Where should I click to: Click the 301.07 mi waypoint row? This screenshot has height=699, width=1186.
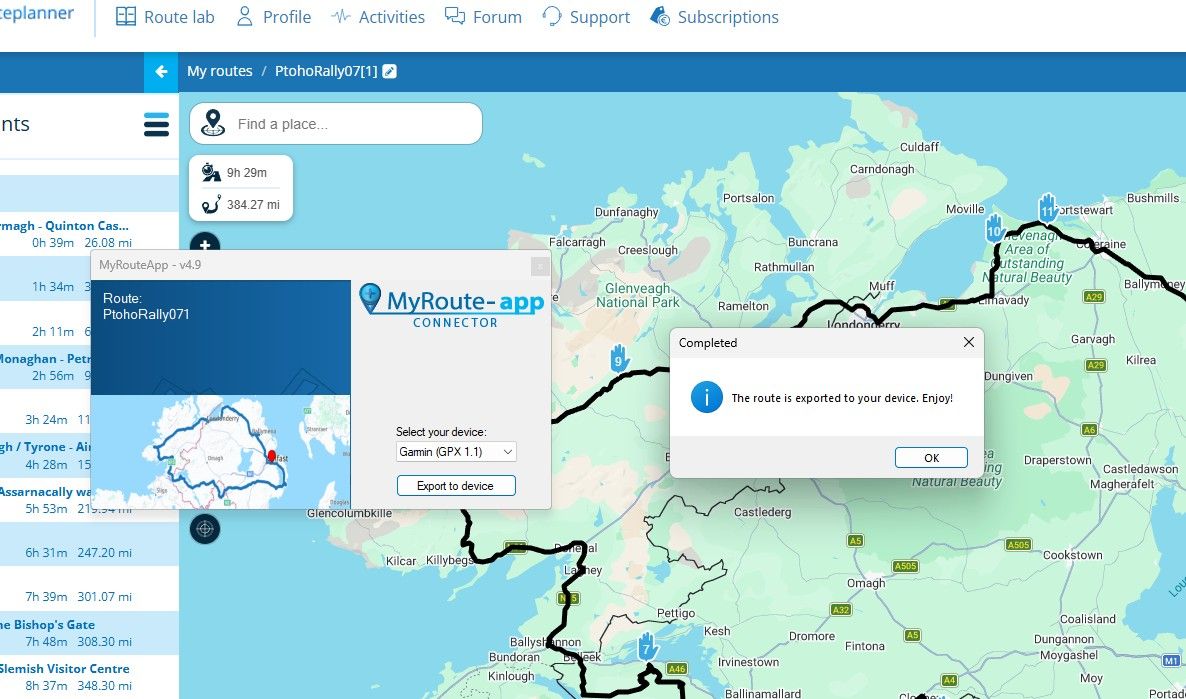(89, 589)
